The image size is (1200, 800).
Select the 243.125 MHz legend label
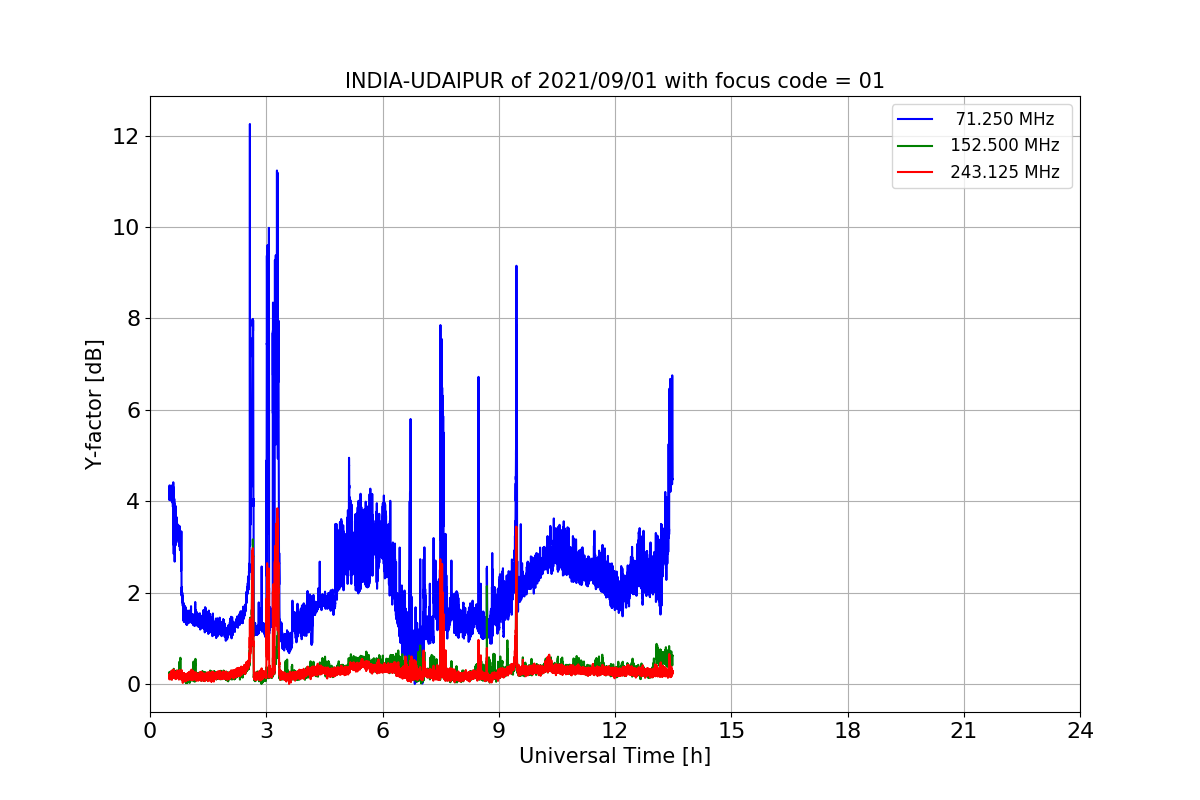[x=1005, y=172]
